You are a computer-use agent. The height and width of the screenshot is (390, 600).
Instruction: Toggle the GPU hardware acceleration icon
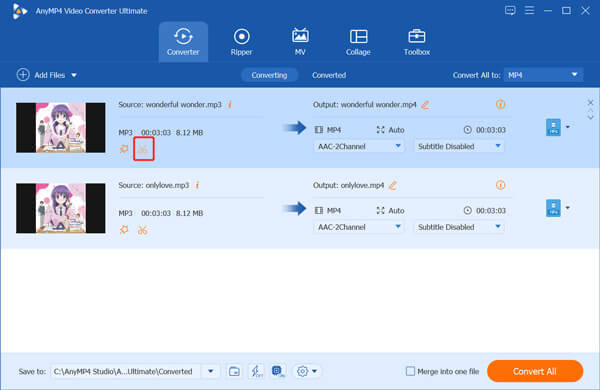[279, 371]
